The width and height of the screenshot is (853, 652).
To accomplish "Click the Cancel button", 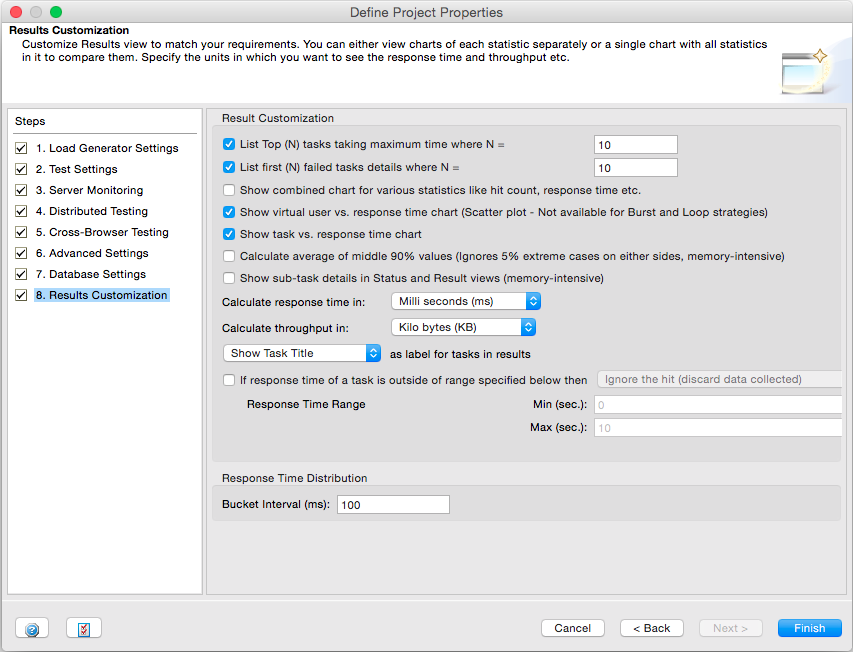I will 573,628.
